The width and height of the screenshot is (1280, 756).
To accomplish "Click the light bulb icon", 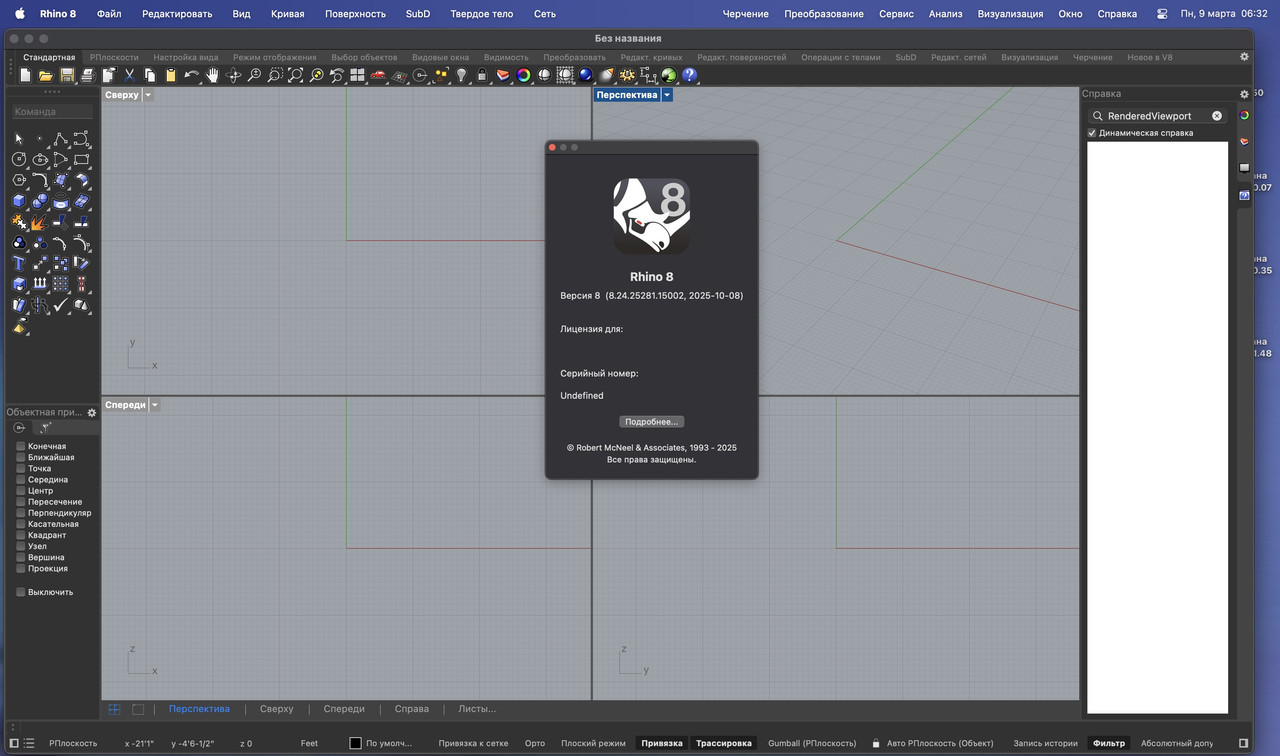I will pyautogui.click(x=461, y=75).
